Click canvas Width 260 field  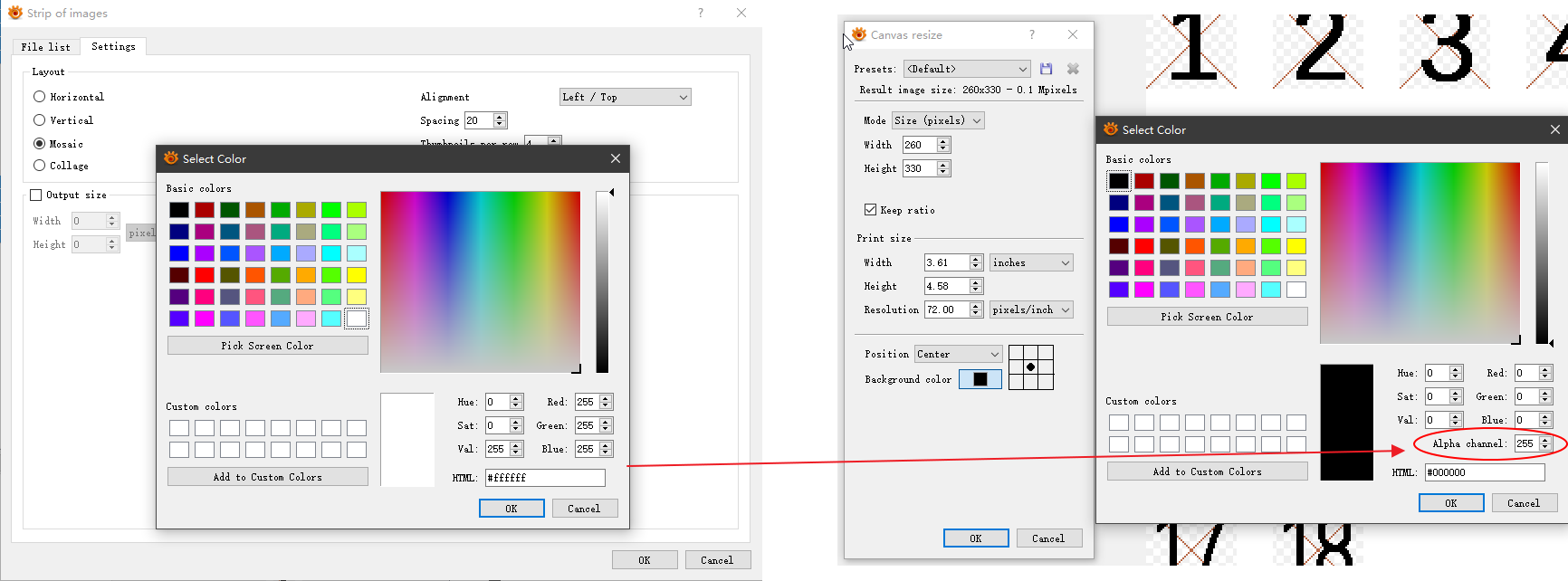pyautogui.click(x=920, y=145)
